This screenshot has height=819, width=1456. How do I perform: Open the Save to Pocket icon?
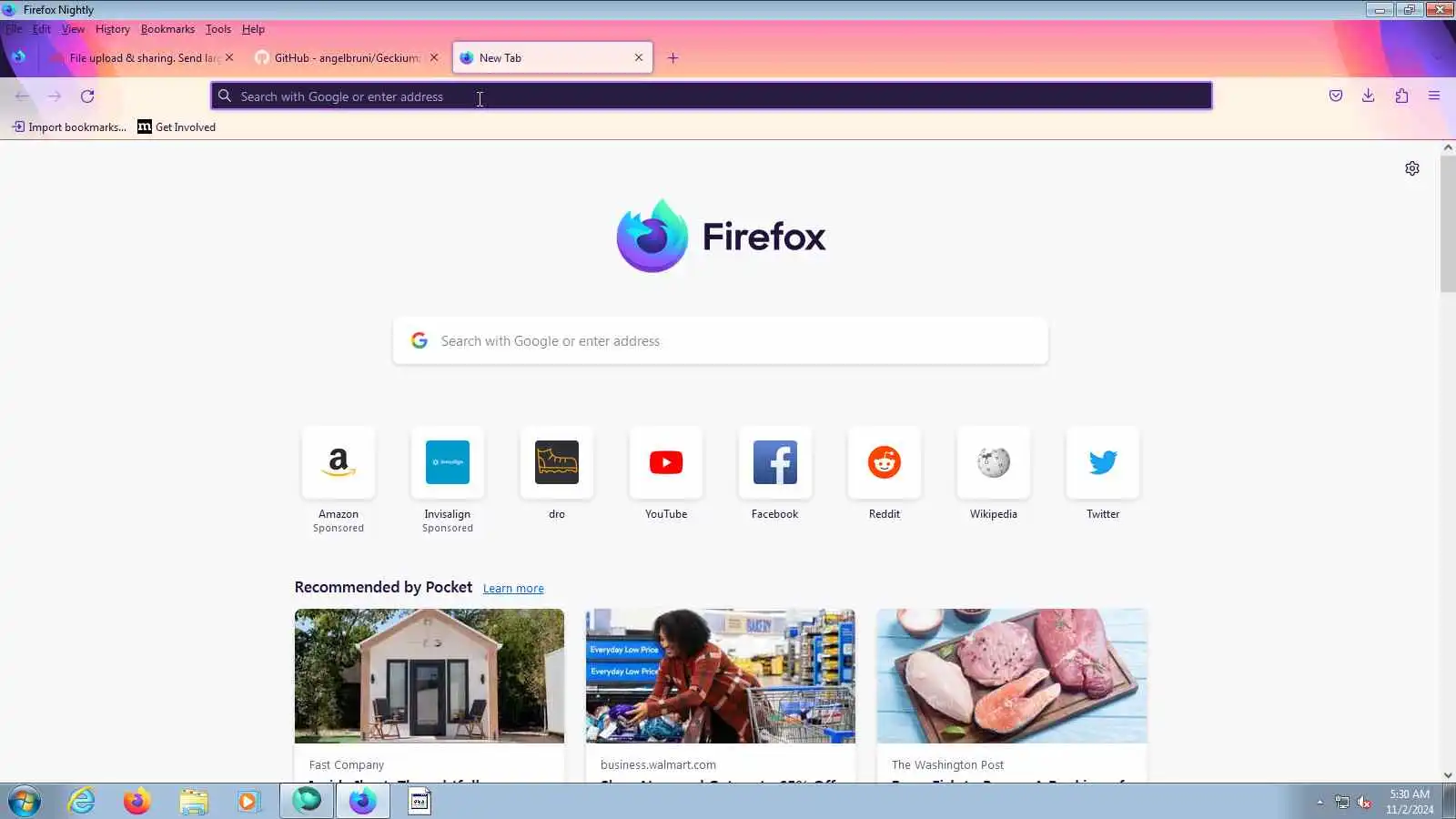coord(1336,96)
